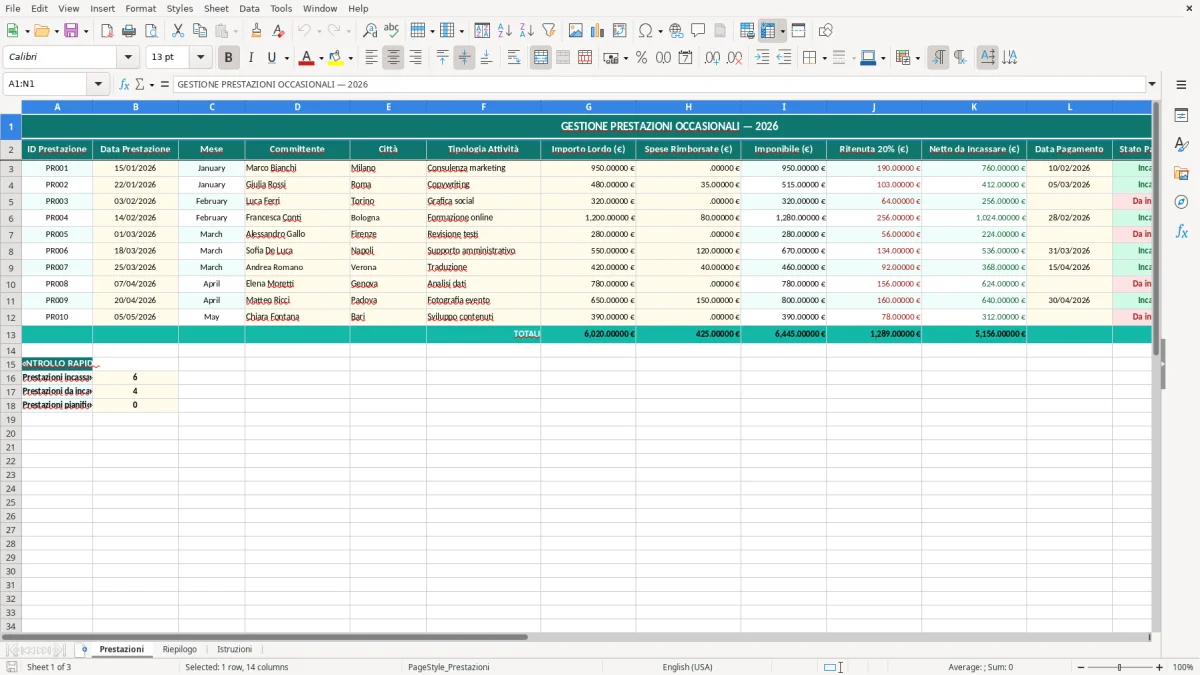Toggle Merge and Center Cells
This screenshot has height=675, width=1200.
click(x=541, y=58)
